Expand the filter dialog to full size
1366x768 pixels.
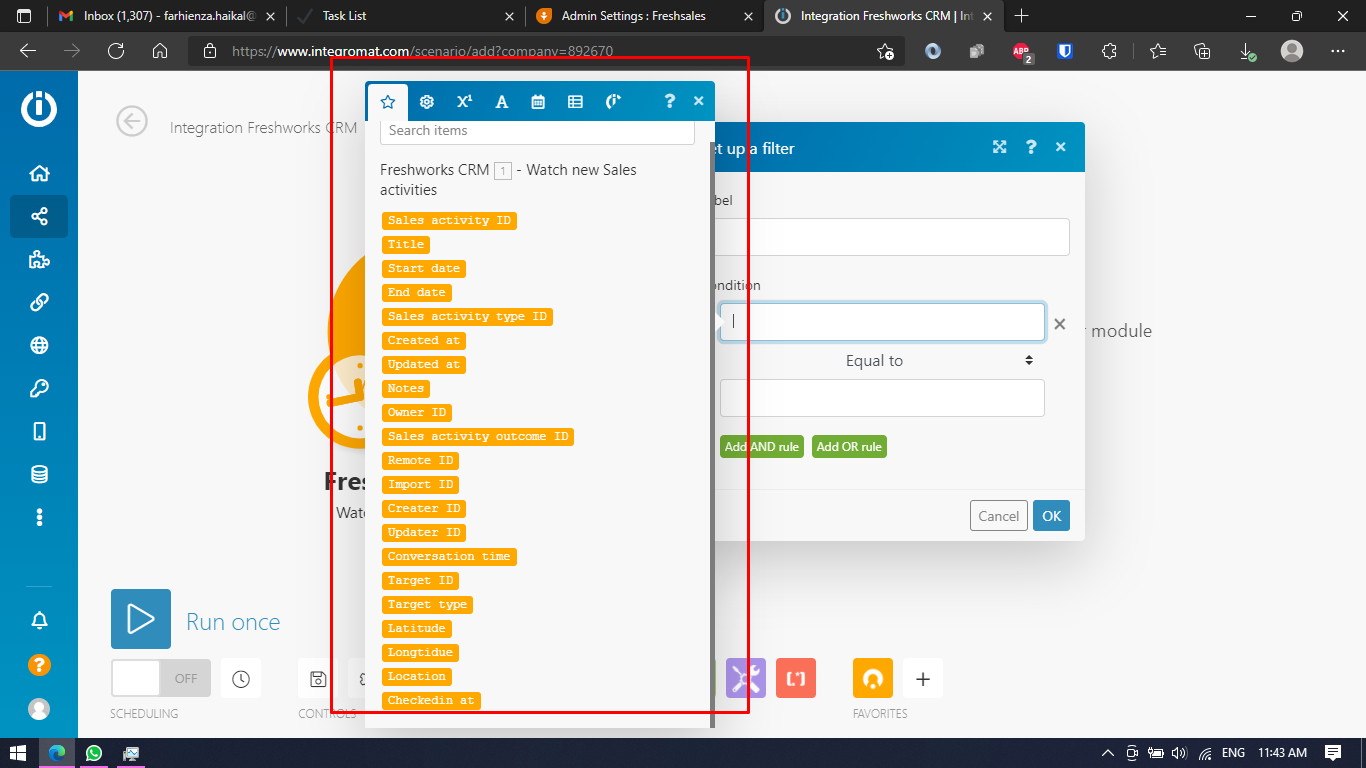tap(999, 147)
